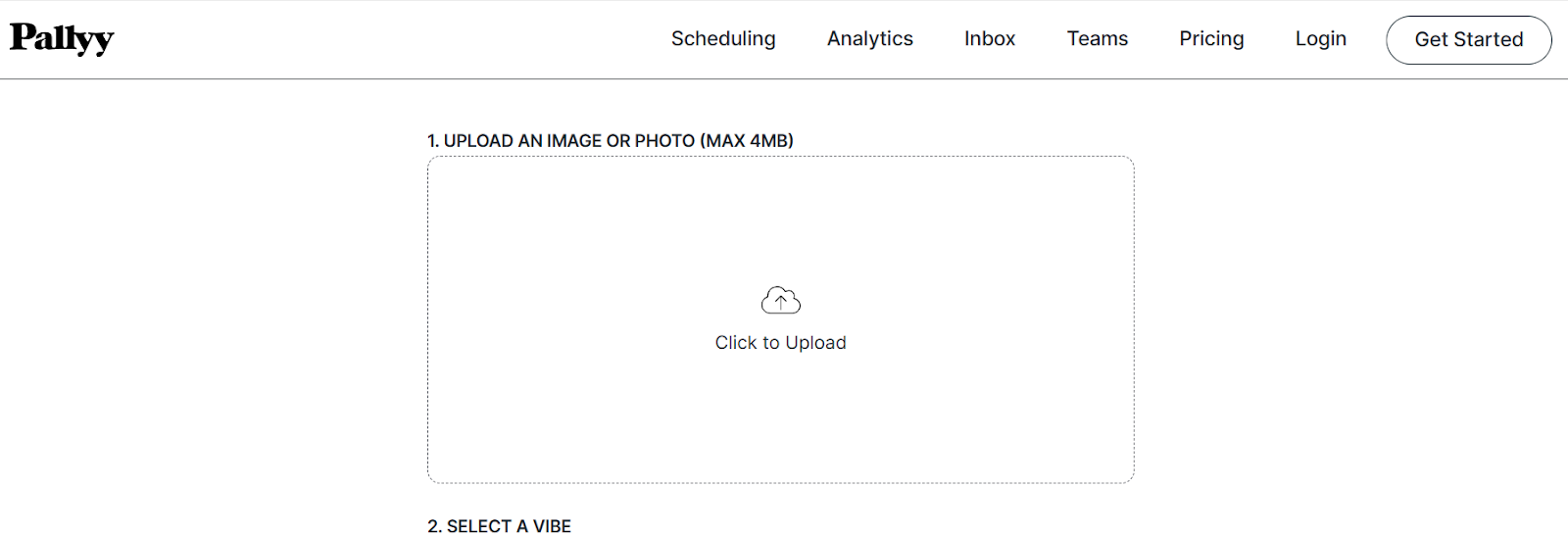This screenshot has width=1568, height=536.
Task: Open the Scheduling nav item
Action: (x=723, y=38)
